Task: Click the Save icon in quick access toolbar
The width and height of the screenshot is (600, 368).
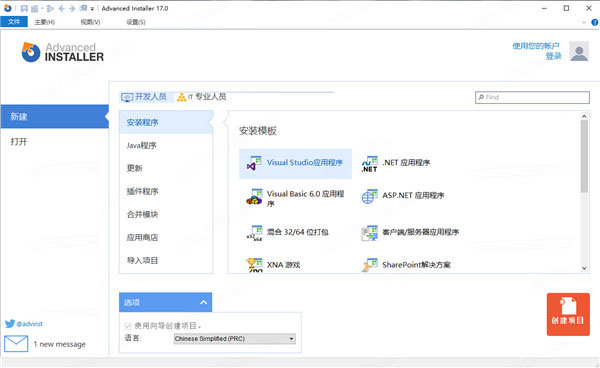Action: coord(24,8)
